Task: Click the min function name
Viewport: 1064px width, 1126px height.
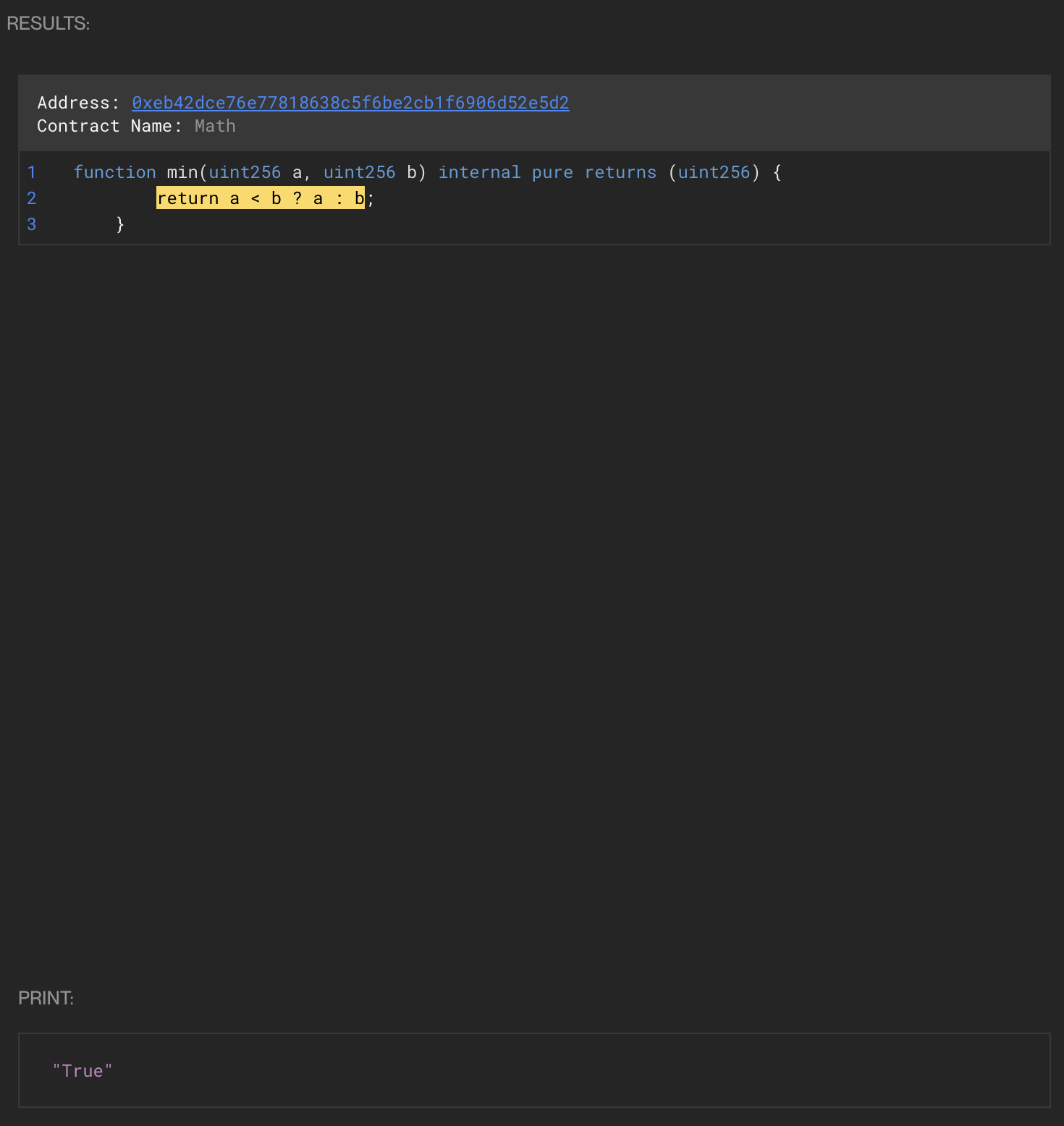Action: (182, 172)
